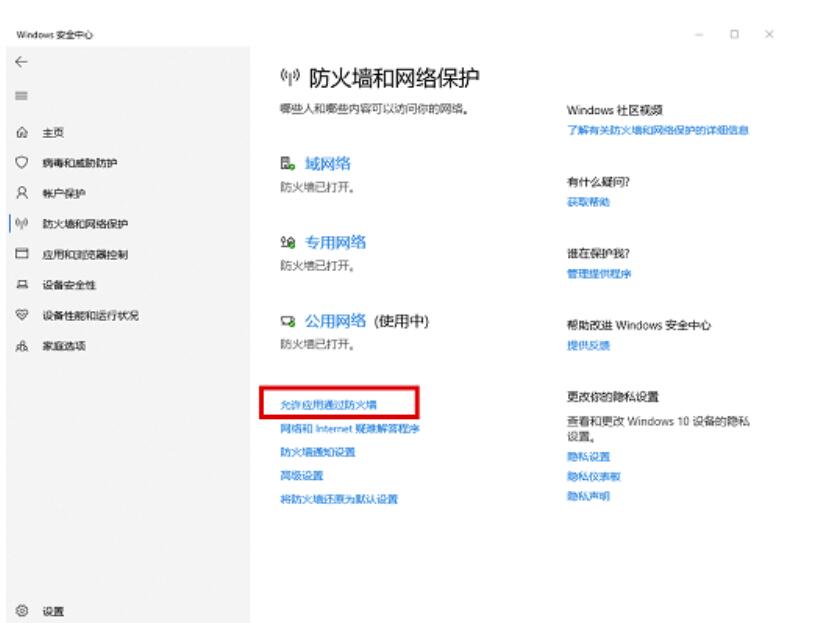Click the 有什么疑问? heading
Image resolution: width=840 pixels, height=623 pixels.
[598, 182]
